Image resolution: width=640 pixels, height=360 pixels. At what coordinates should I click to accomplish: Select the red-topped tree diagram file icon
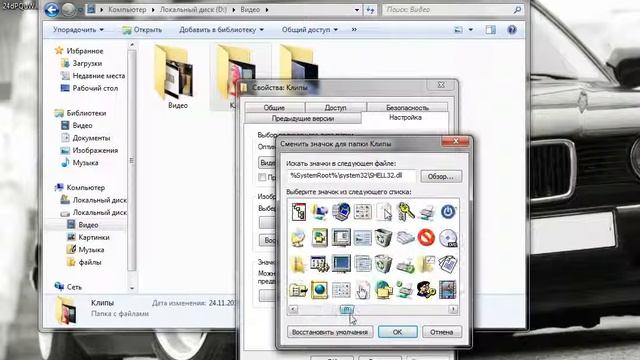point(298,212)
